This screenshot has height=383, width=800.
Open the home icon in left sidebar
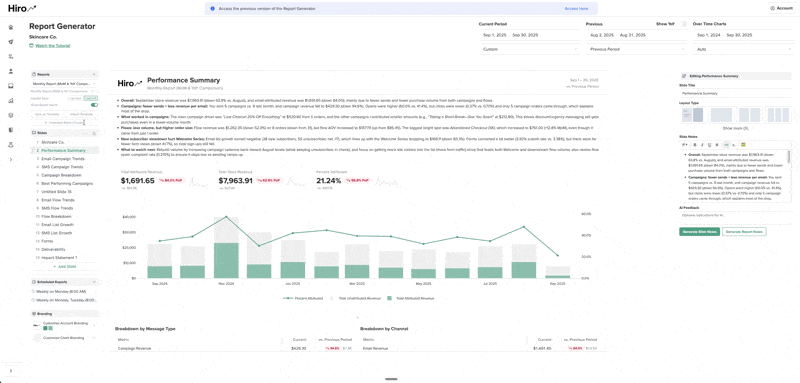coord(11,27)
